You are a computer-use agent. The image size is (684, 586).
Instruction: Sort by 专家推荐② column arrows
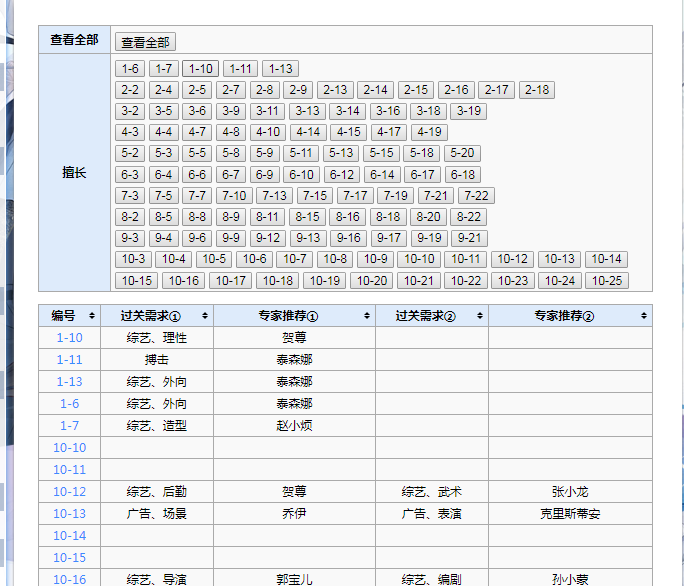coord(643,315)
